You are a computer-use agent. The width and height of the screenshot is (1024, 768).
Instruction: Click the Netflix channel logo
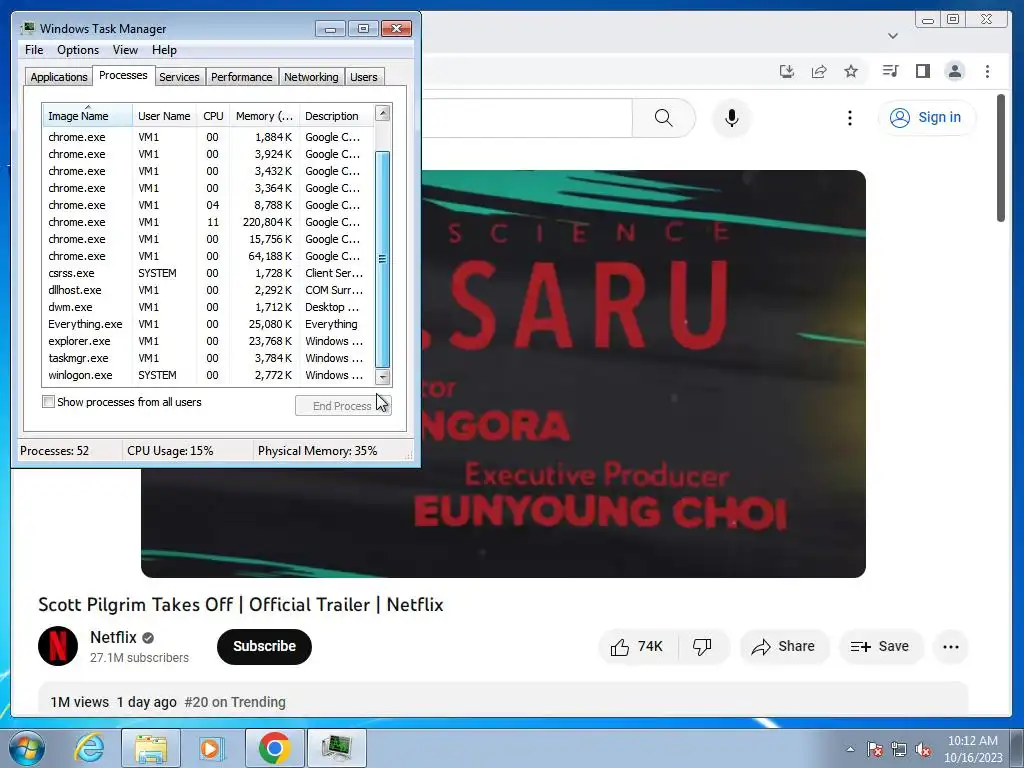click(58, 646)
